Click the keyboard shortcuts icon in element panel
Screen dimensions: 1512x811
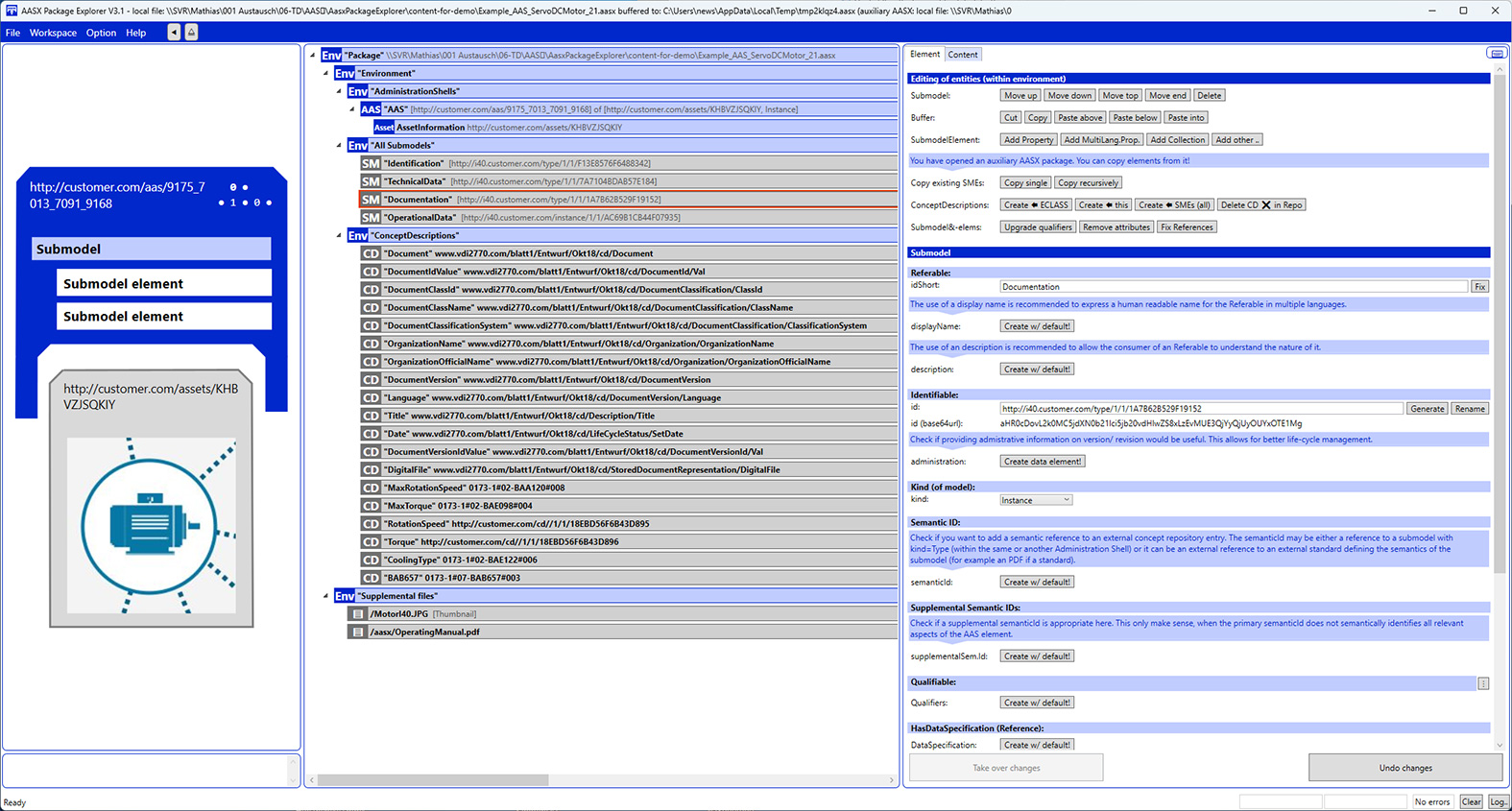coord(1496,54)
